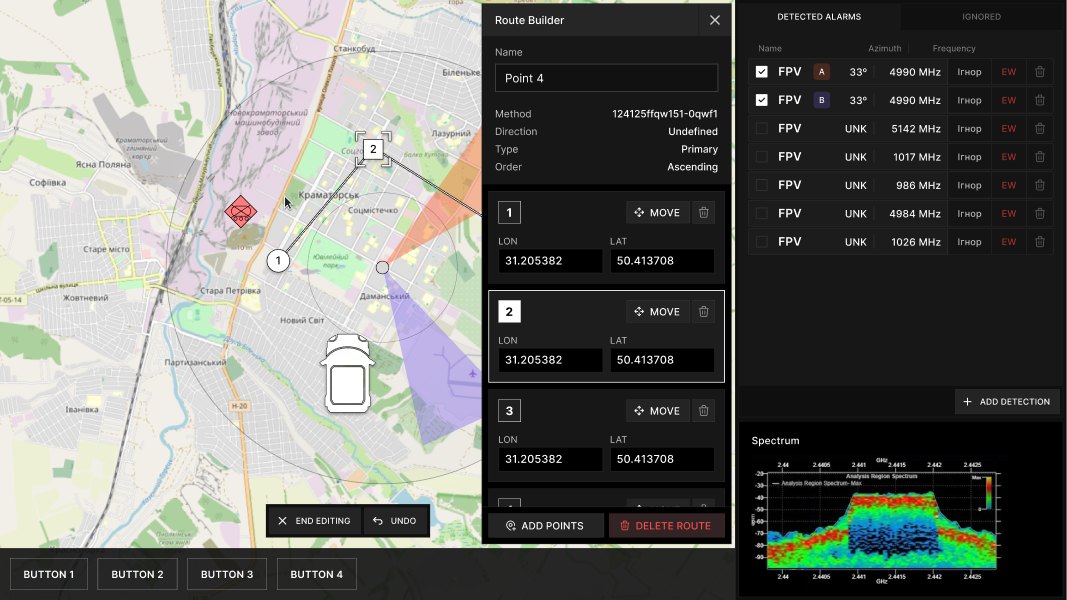The width and height of the screenshot is (1067, 600).
Task: Edit point 2 LON value field
Action: coord(550,360)
